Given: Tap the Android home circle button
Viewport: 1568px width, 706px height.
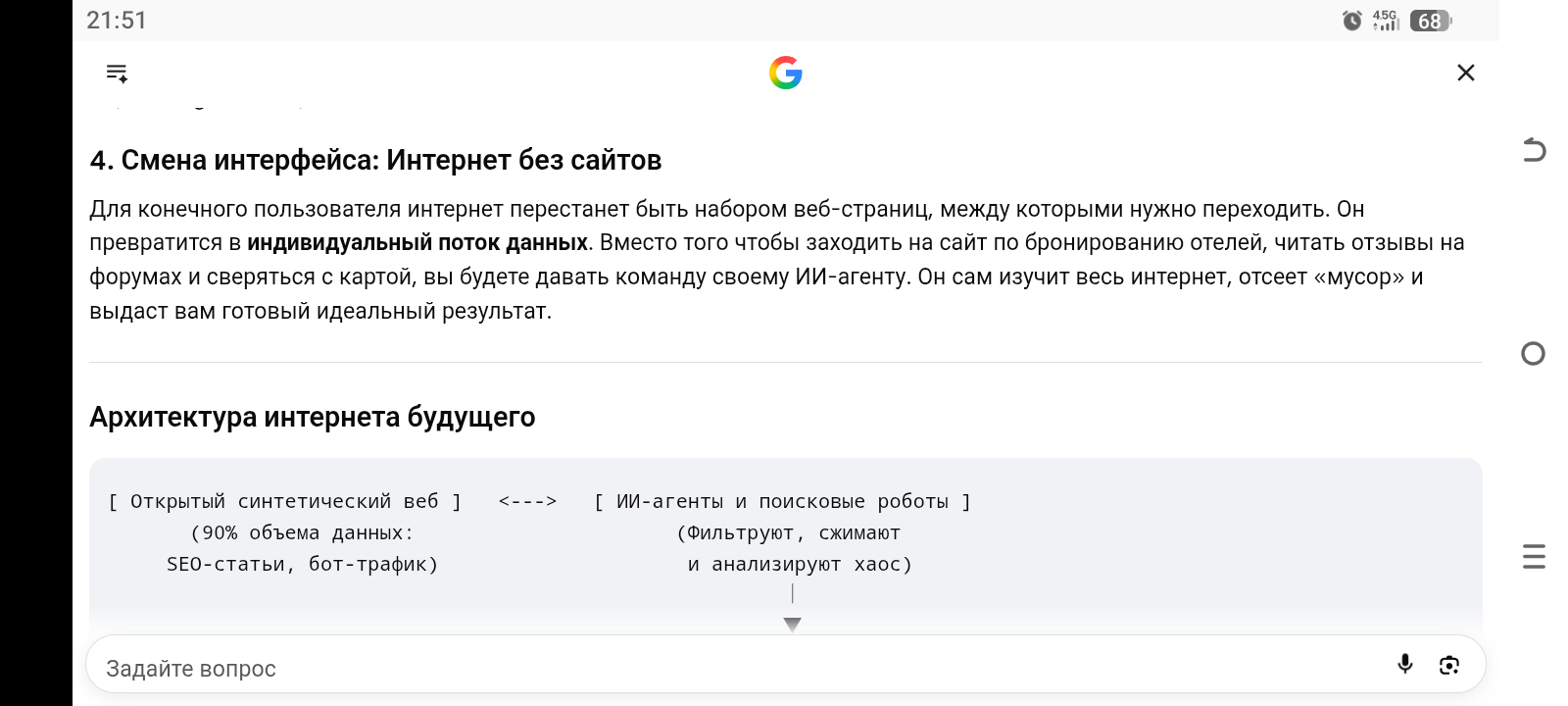Looking at the screenshot, I should pyautogui.click(x=1534, y=354).
